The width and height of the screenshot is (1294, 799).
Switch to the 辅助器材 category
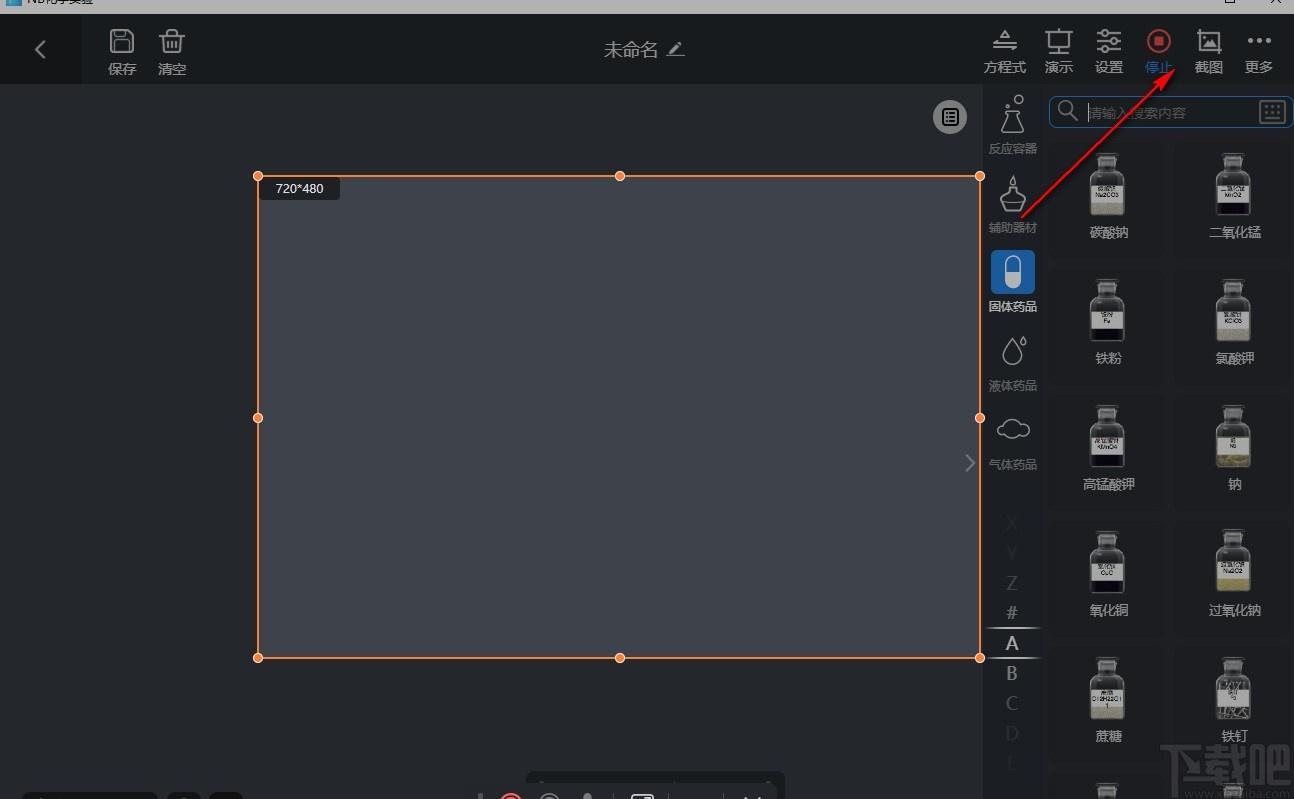tap(1013, 205)
